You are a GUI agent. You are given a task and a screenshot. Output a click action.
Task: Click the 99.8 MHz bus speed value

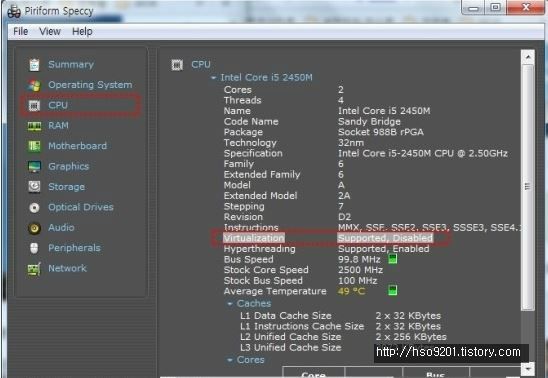359,259
